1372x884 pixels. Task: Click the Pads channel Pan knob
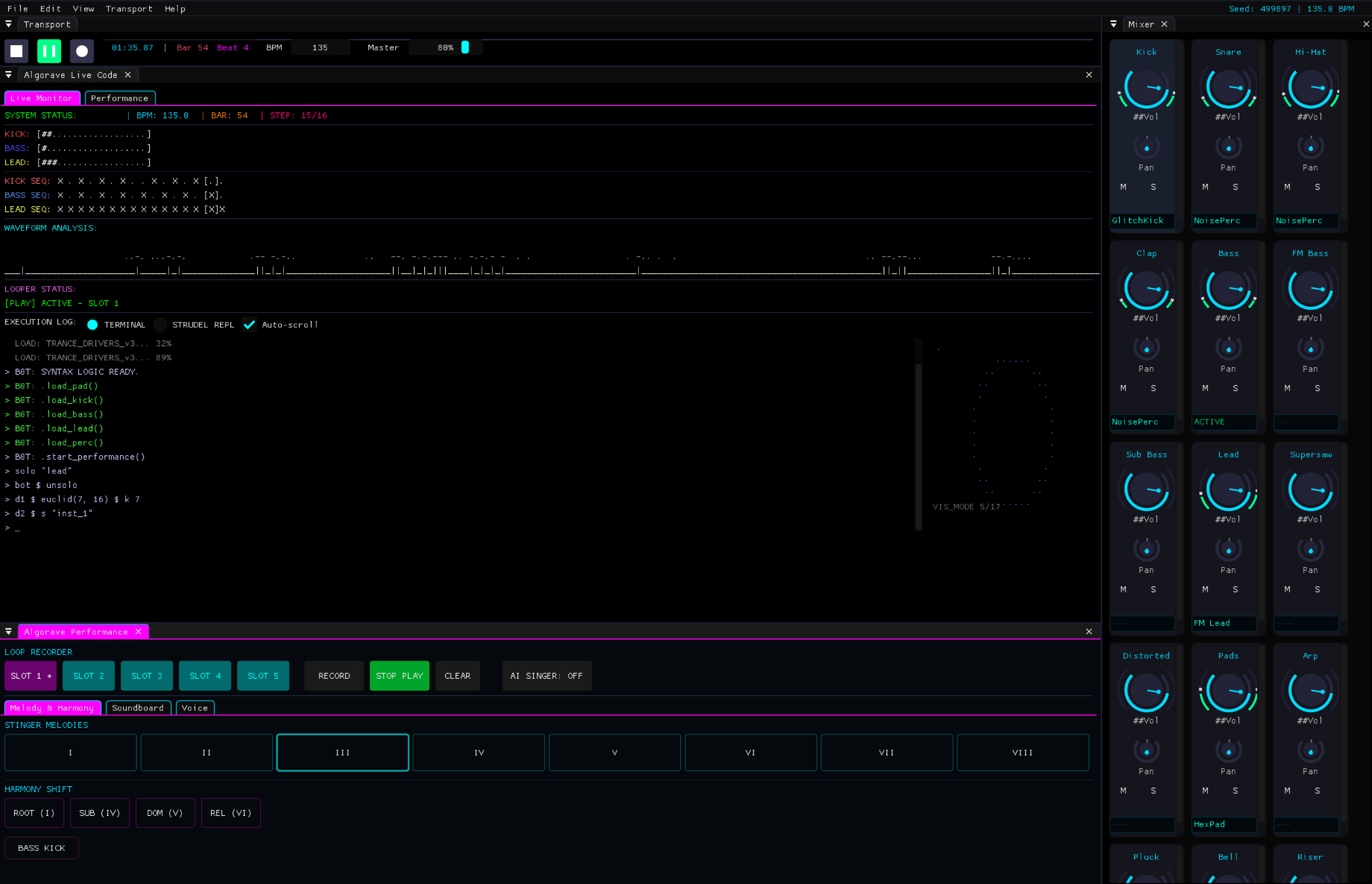coord(1228,751)
